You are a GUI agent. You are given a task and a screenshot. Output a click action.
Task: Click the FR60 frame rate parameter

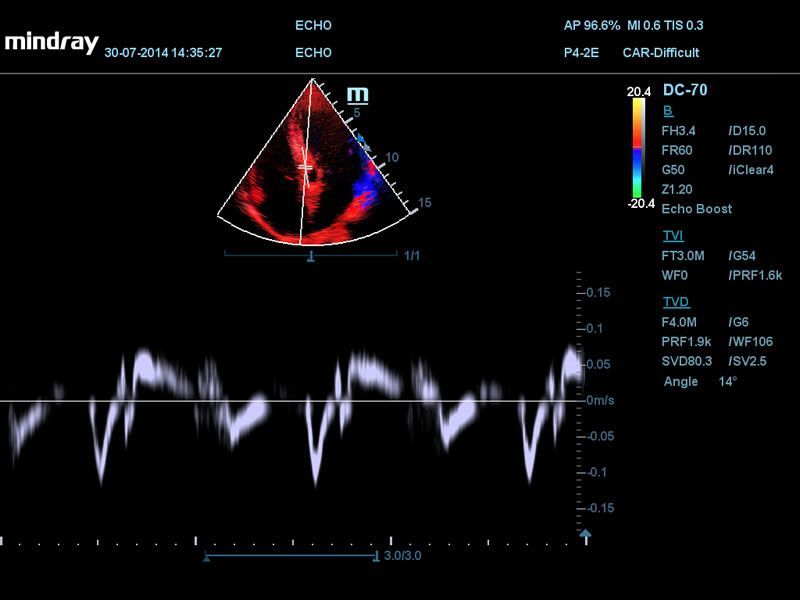click(x=677, y=151)
